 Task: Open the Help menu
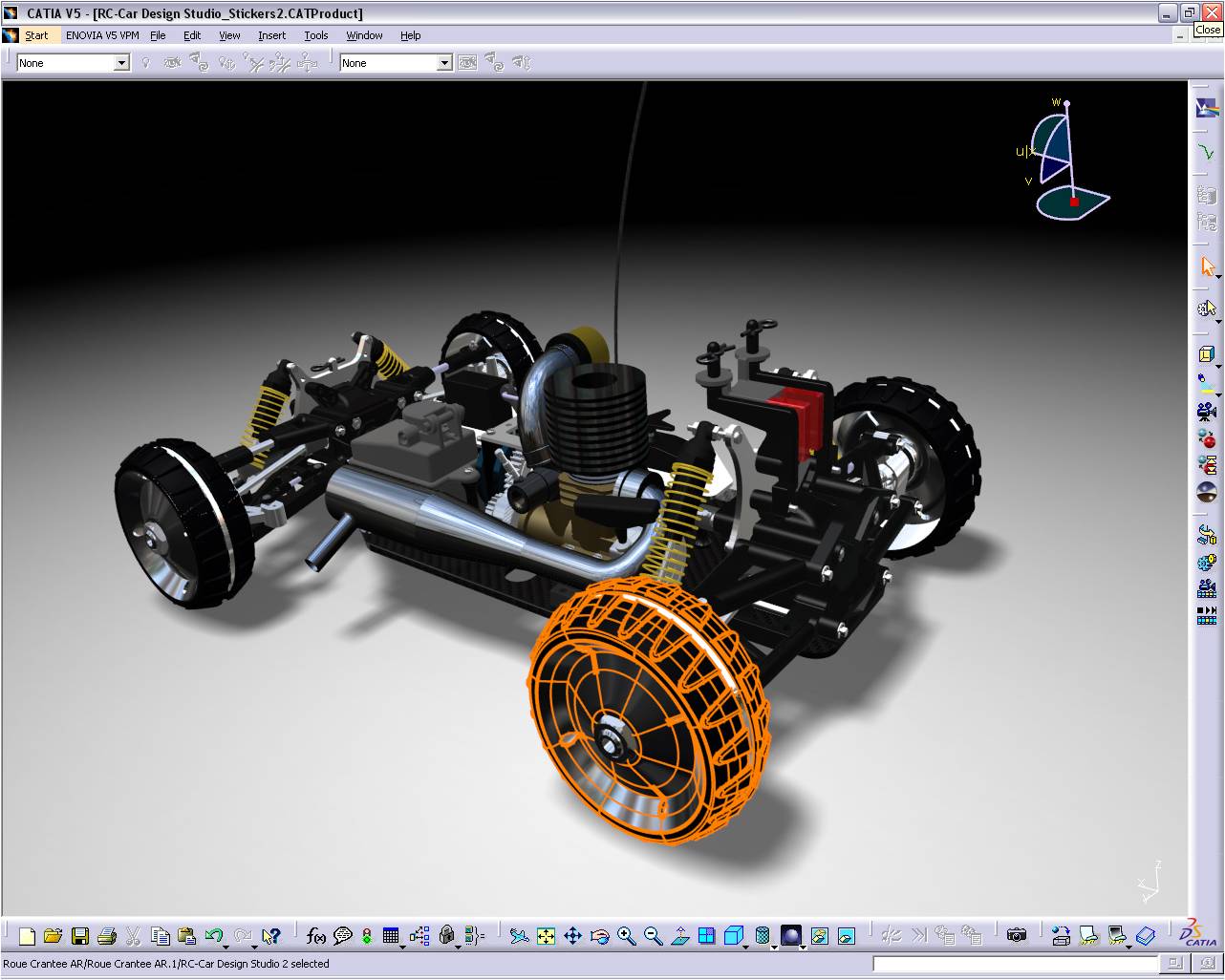410,35
